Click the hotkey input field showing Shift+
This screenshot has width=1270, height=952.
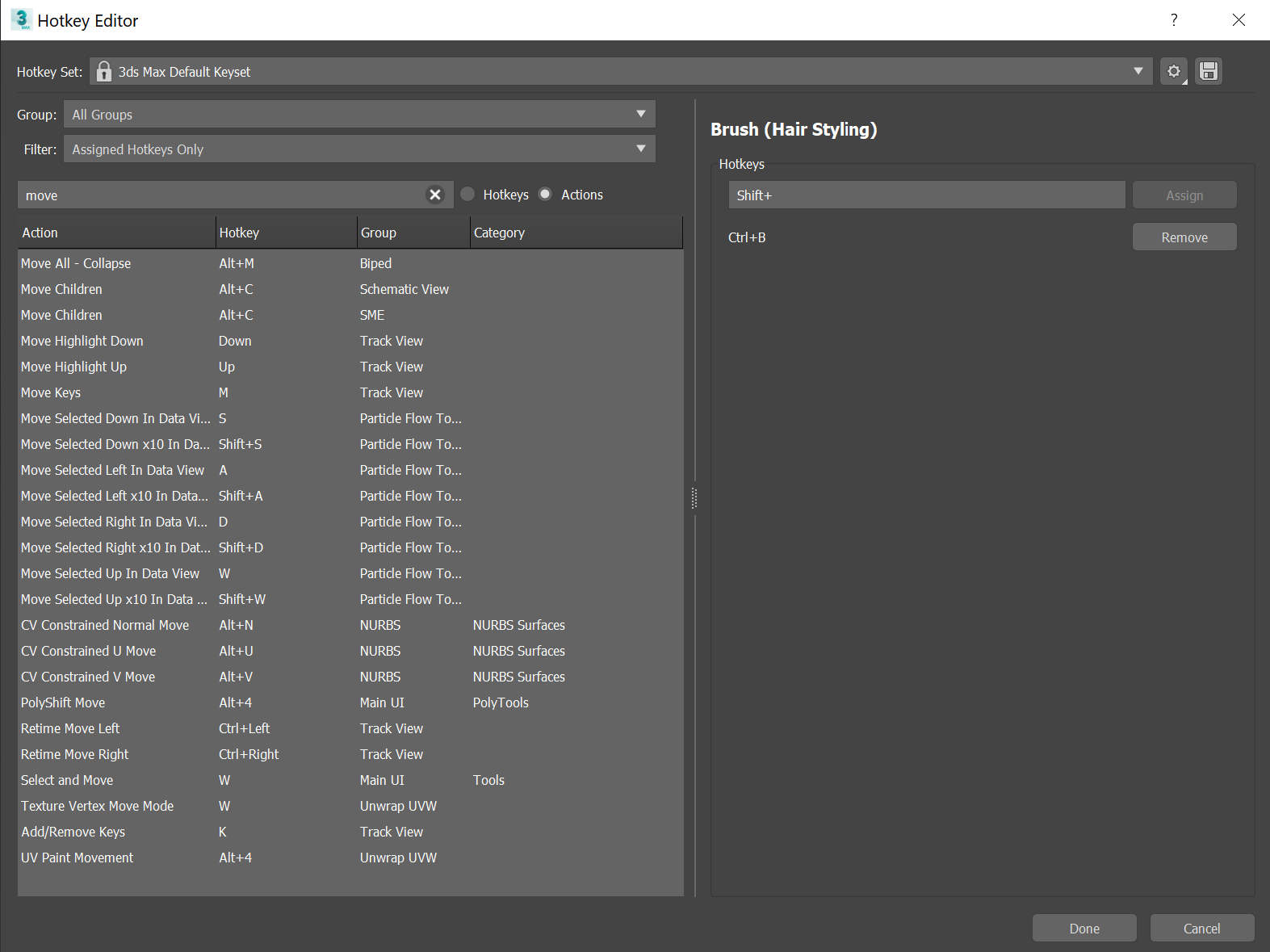point(927,195)
